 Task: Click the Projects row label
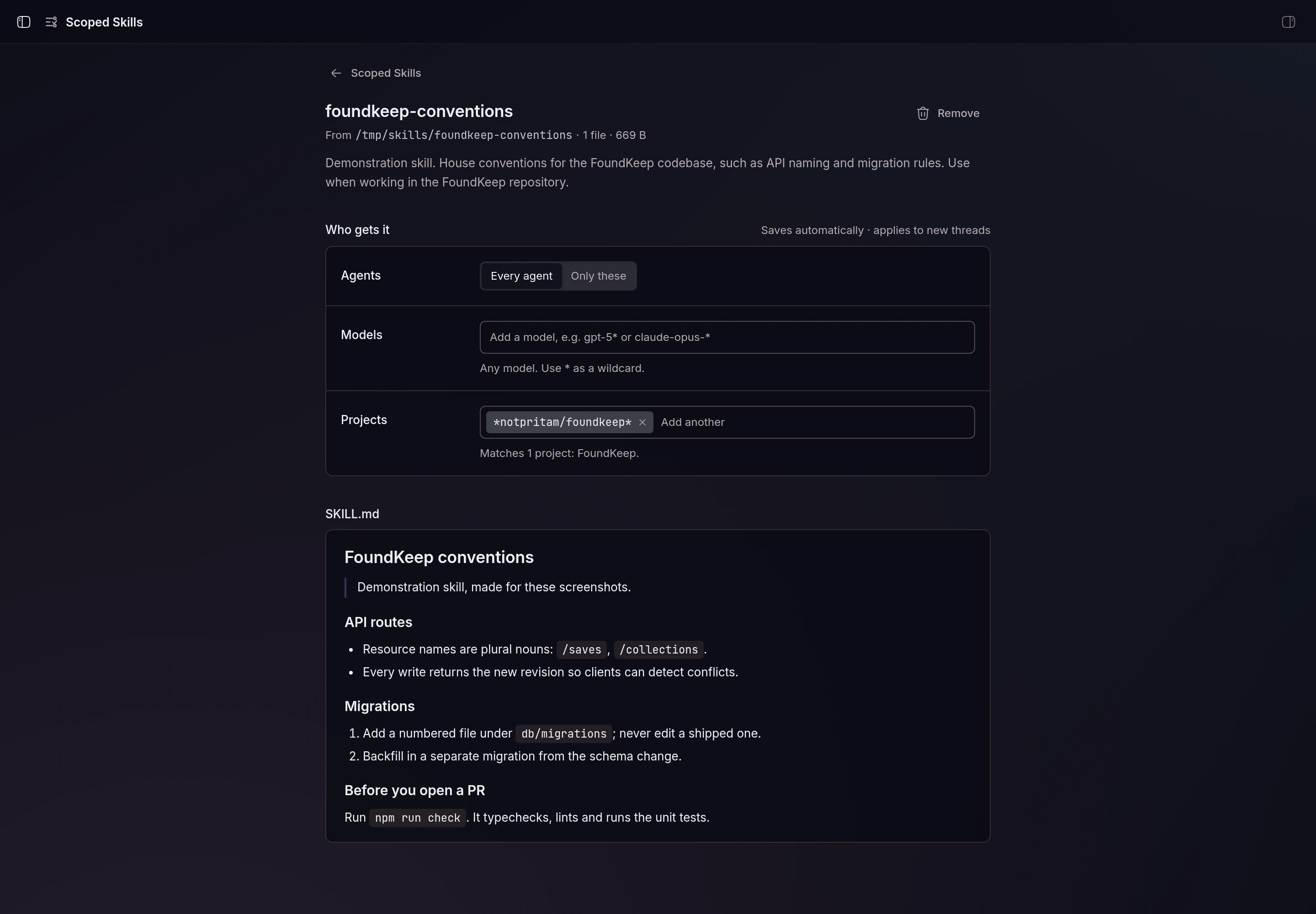click(364, 420)
